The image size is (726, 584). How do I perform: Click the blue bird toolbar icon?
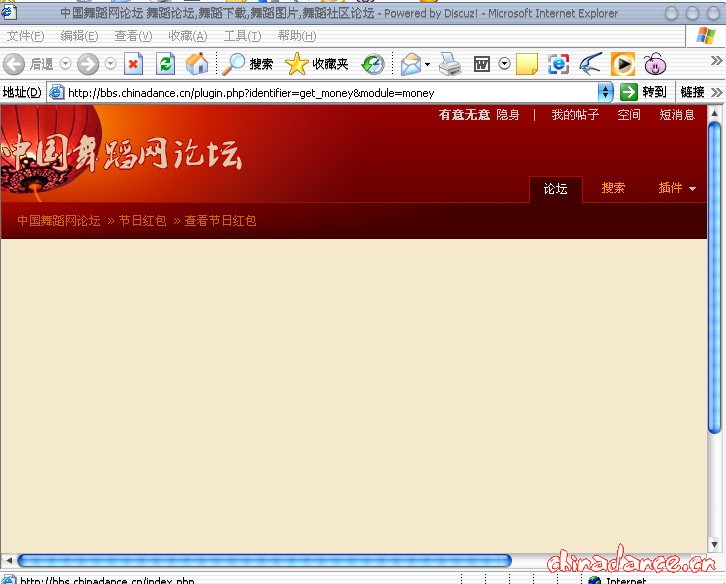point(591,64)
